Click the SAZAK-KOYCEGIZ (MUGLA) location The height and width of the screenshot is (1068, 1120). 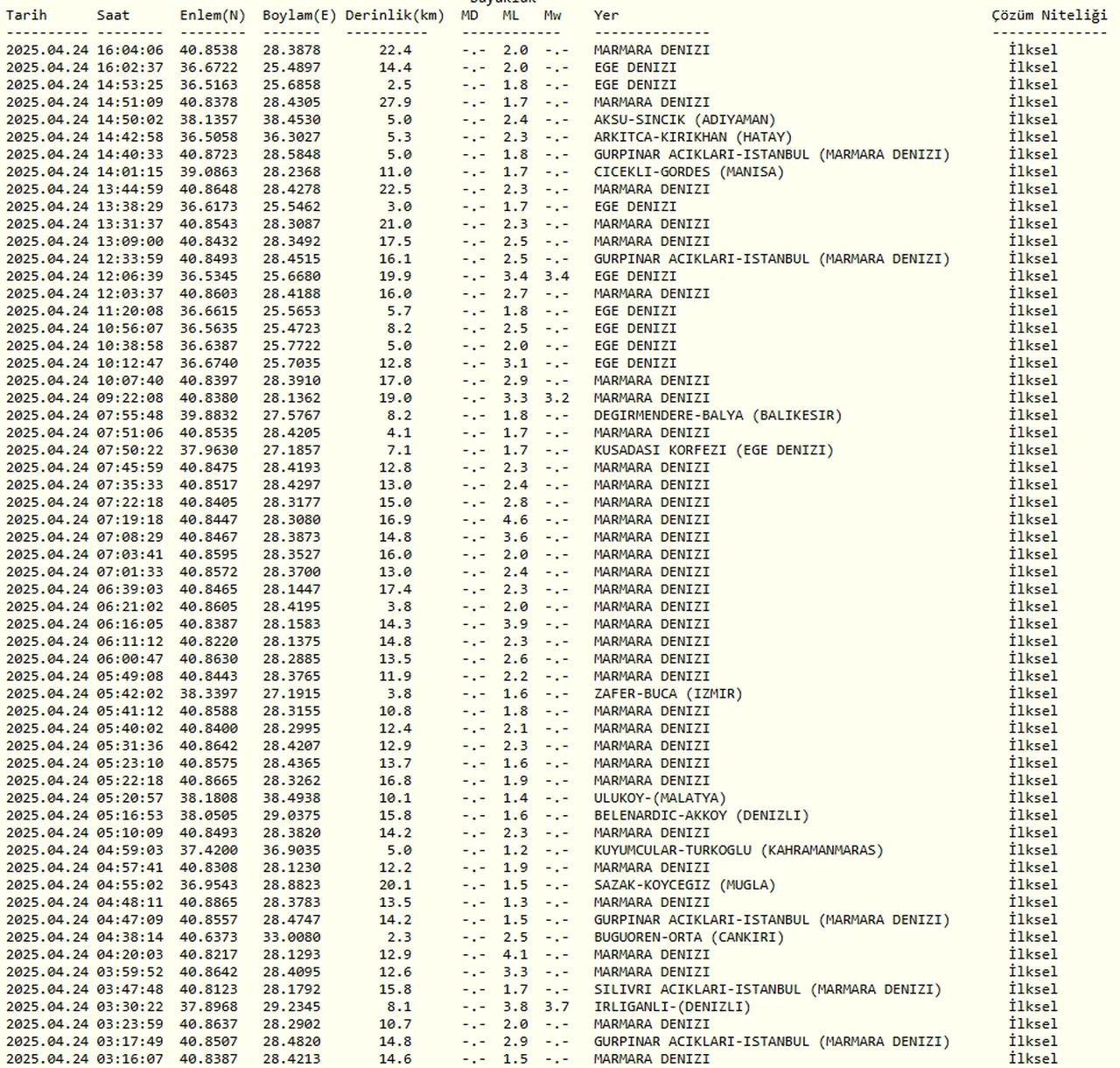point(684,885)
